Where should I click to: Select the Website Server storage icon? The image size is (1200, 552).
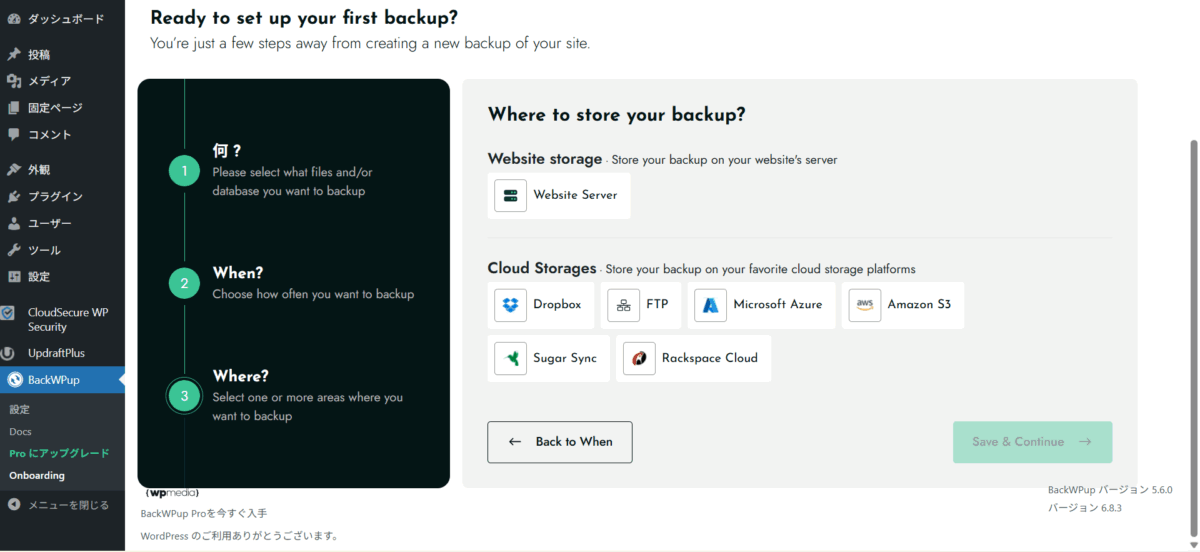[x=511, y=195]
